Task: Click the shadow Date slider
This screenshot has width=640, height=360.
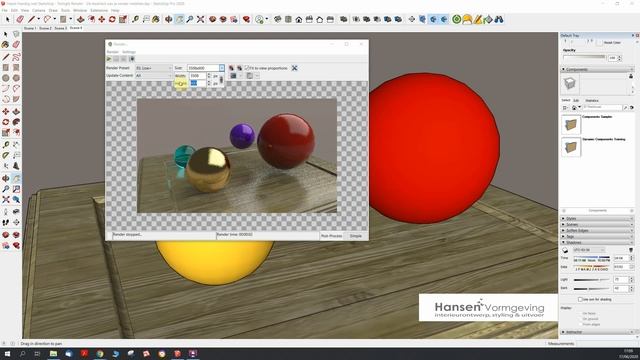Action: point(592,267)
